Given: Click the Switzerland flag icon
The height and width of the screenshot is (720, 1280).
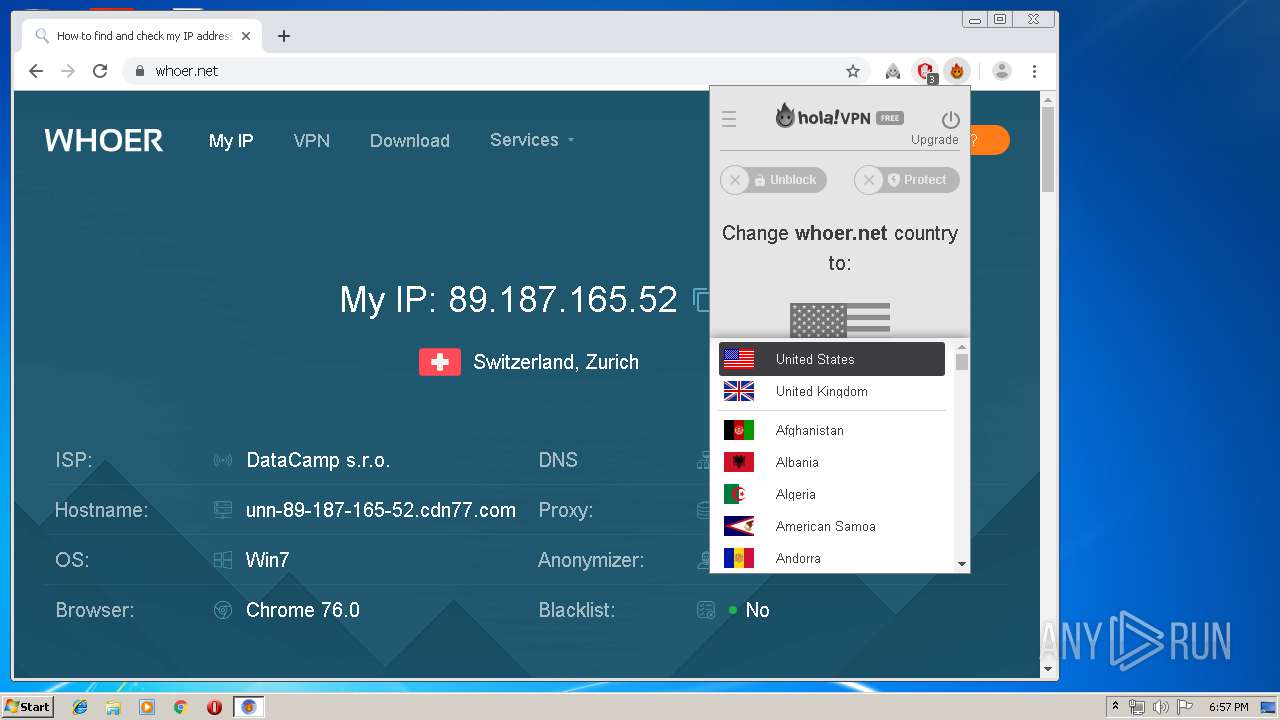Looking at the screenshot, I should coord(440,362).
